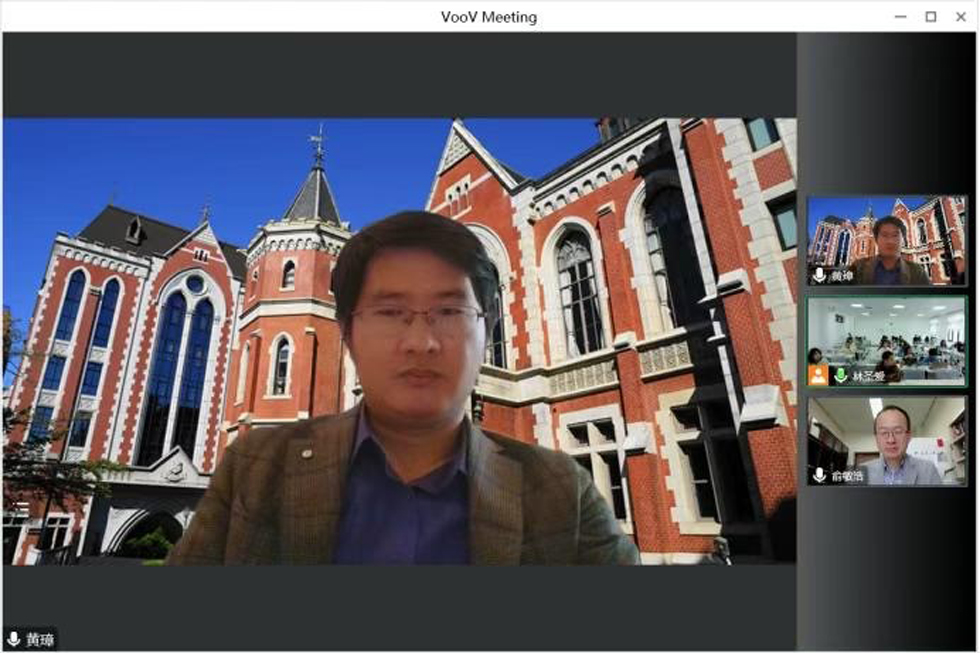This screenshot has height=653, width=980.
Task: Click the VooV Meeting title bar text
Action: click(489, 17)
